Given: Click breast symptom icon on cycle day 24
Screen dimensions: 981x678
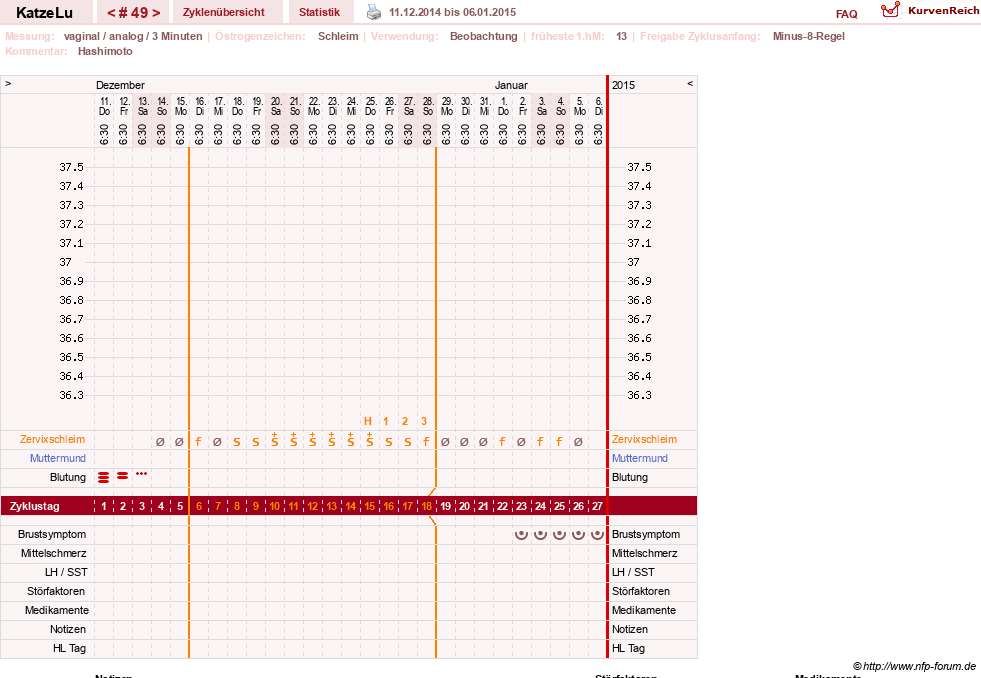Looking at the screenshot, I should click(541, 534).
